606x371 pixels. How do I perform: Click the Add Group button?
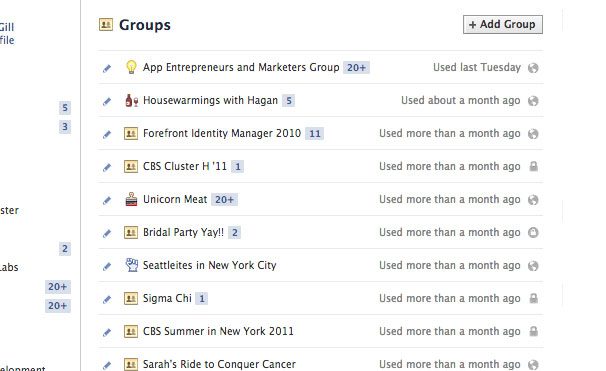pos(503,24)
